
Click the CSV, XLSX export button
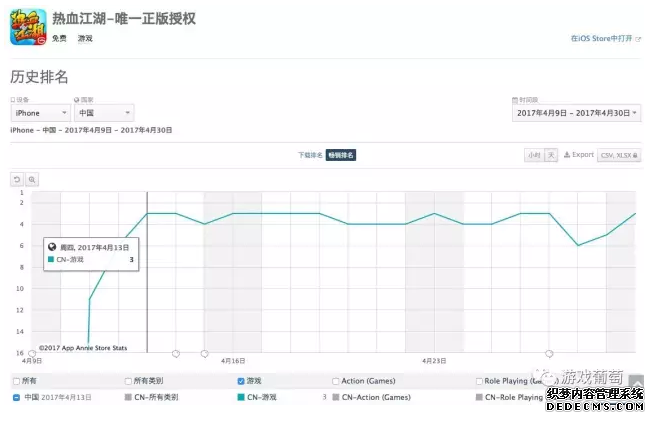pyautogui.click(x=619, y=155)
